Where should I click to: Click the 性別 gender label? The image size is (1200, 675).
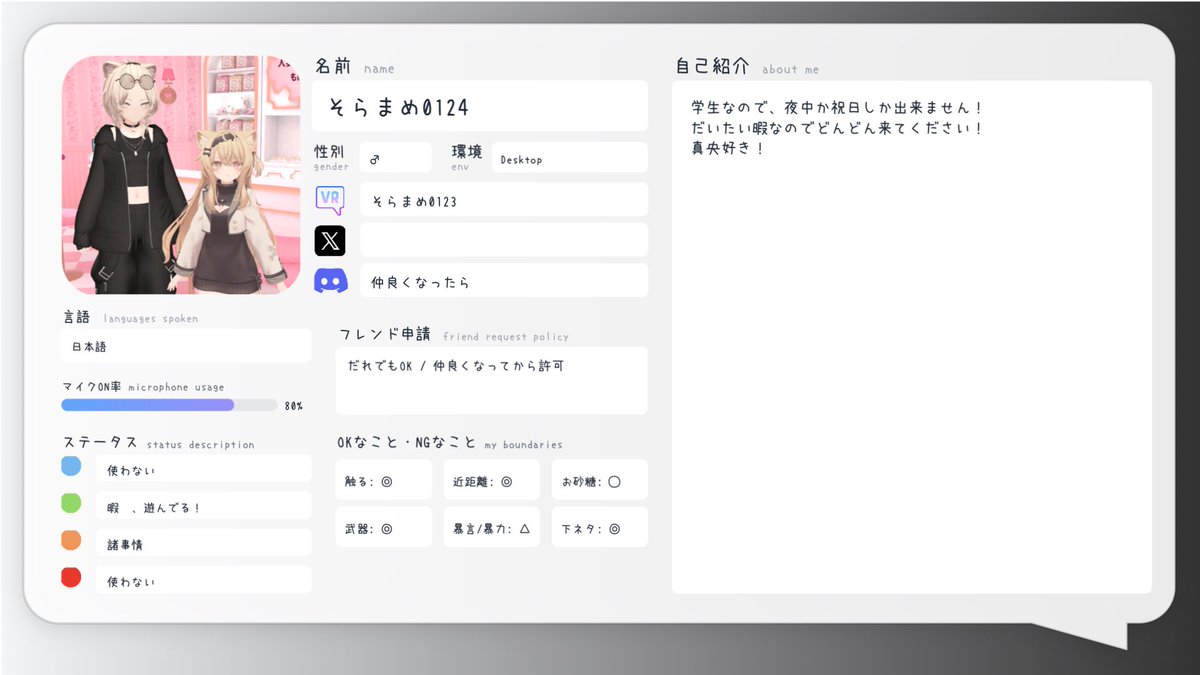(x=332, y=156)
